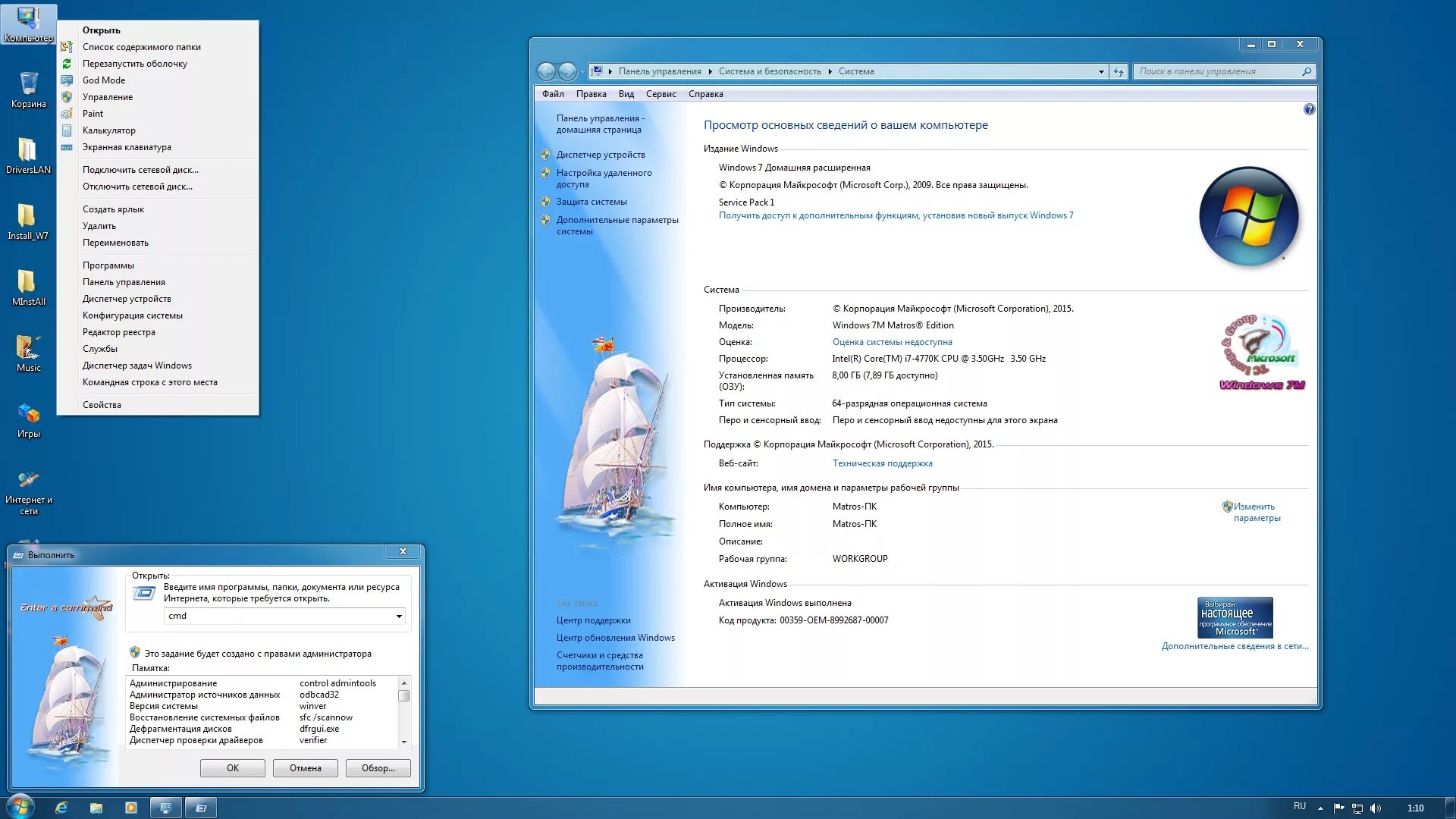Open the Recycle Bin desktop icon
1456x819 pixels.
(28, 84)
